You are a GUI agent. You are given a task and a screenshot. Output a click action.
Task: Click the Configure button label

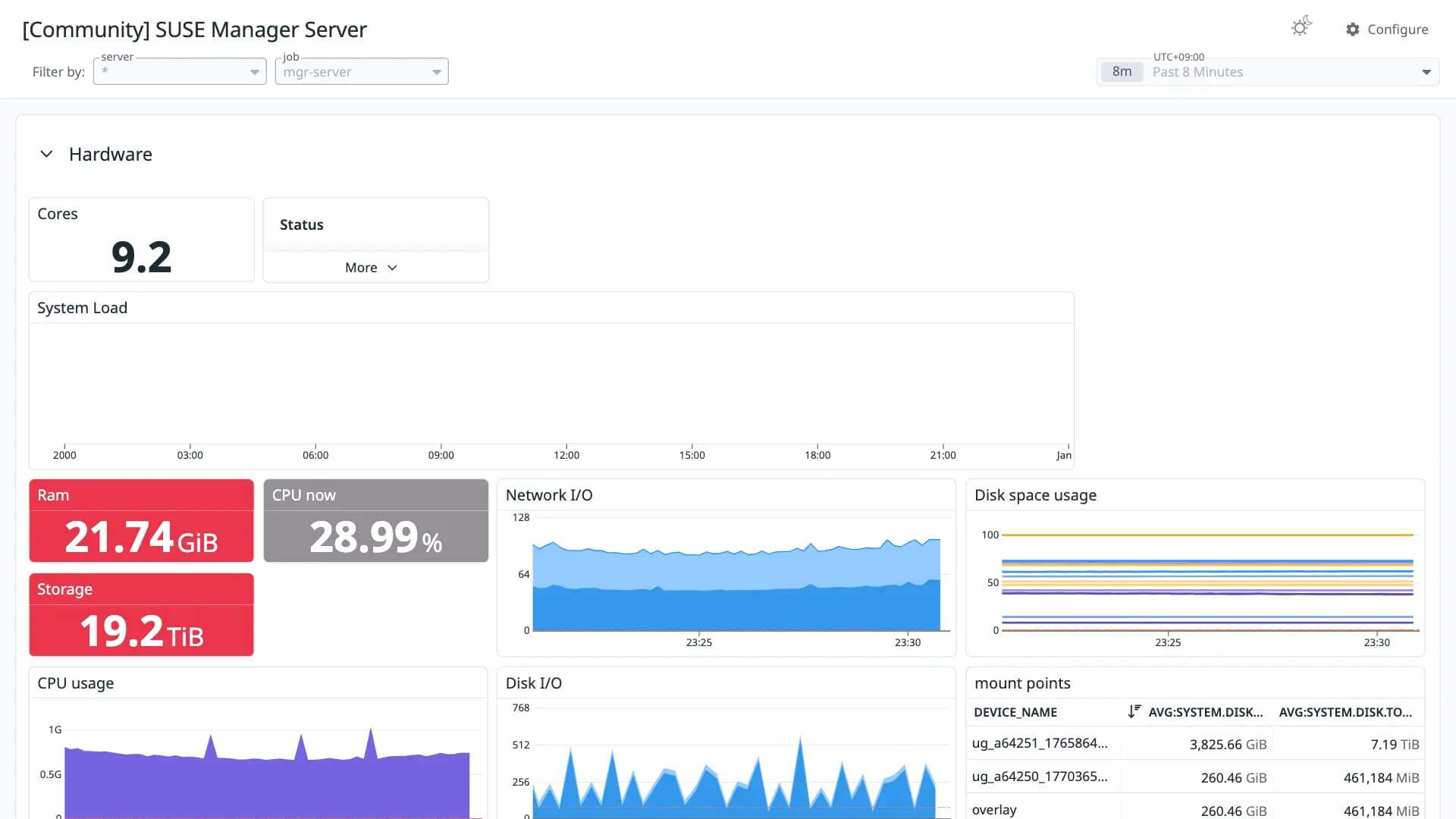pos(1398,29)
